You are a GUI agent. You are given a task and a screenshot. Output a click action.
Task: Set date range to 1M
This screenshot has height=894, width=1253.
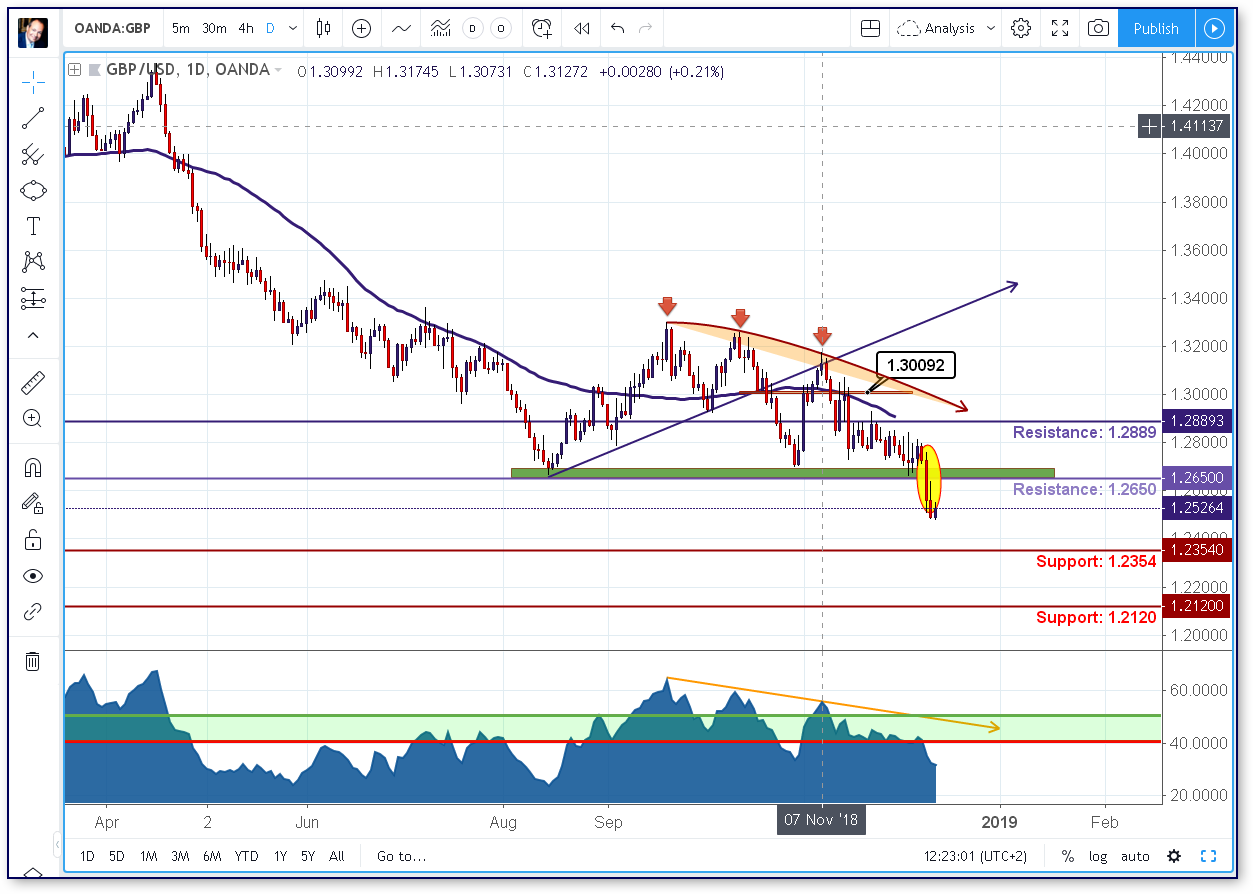coord(148,856)
